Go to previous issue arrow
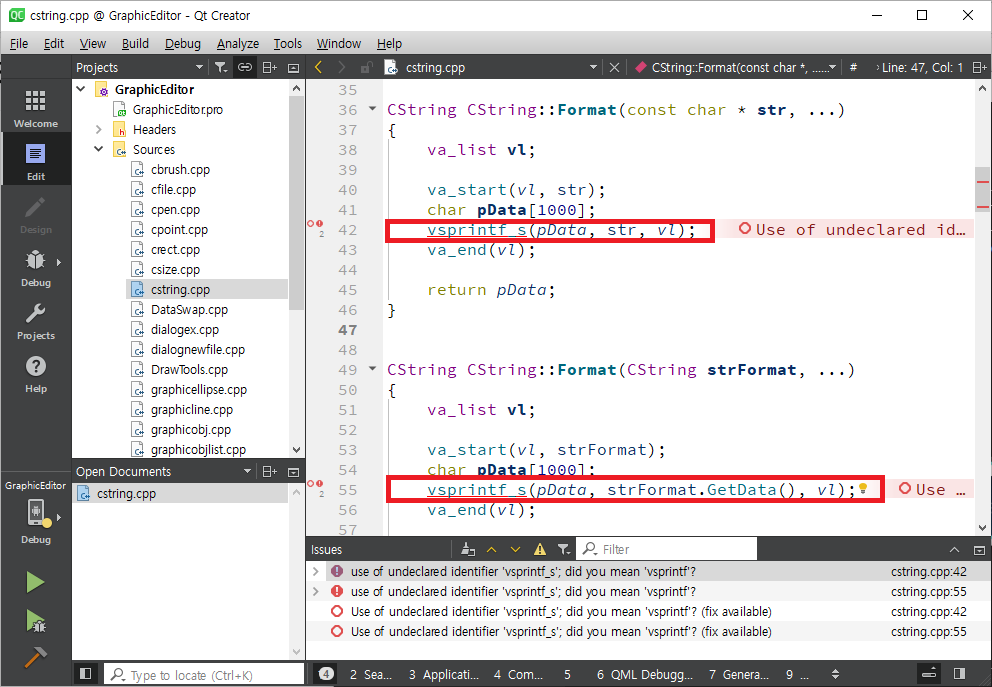 point(492,549)
